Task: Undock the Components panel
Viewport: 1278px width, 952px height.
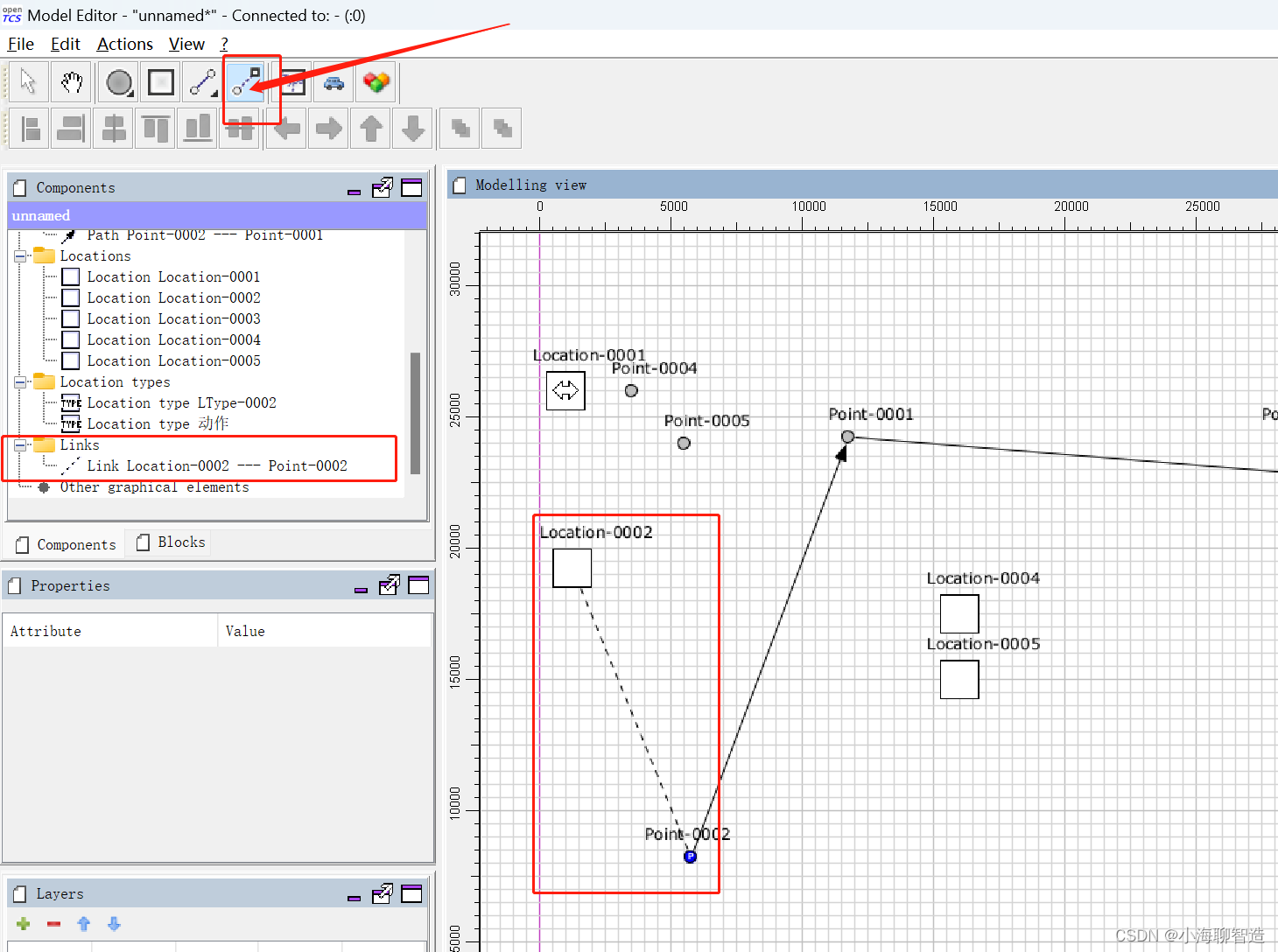Action: point(383,187)
